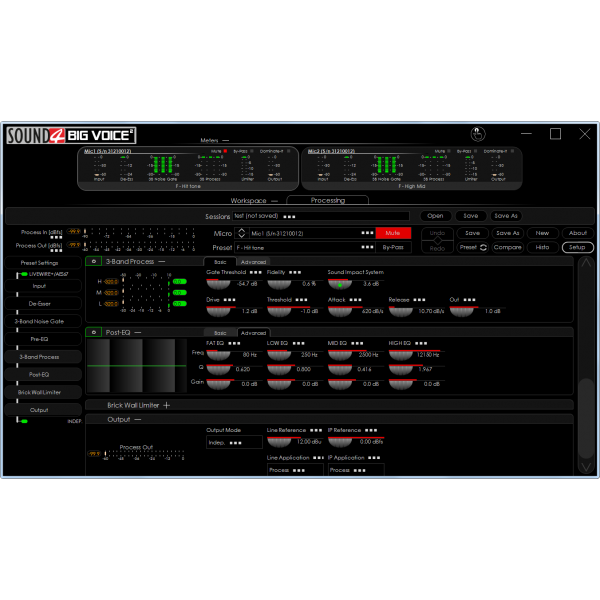Collapse the Workspace section
The height and width of the screenshot is (600, 600).
coord(274,201)
